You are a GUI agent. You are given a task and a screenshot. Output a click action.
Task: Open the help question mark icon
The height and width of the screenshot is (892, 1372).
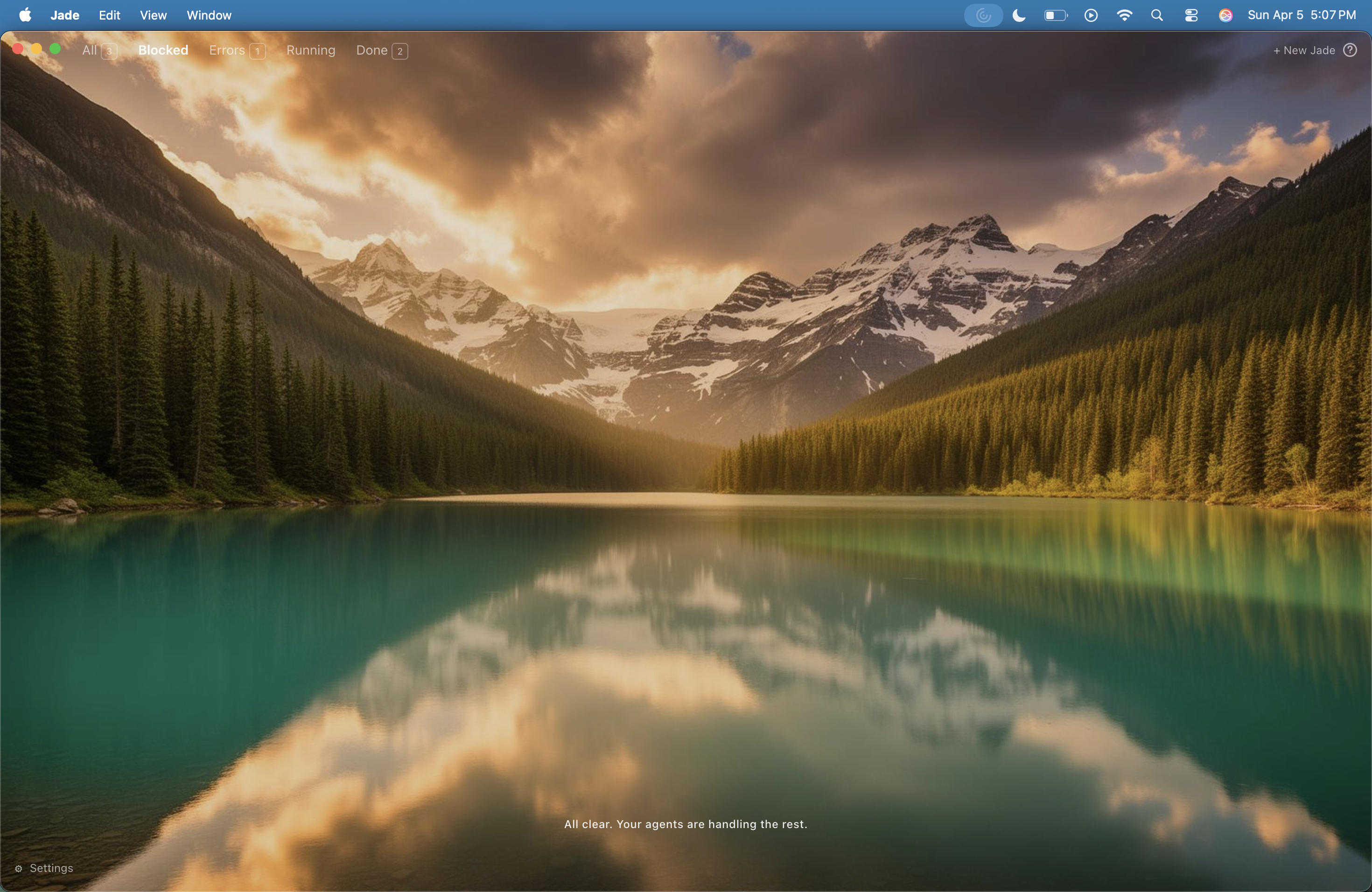[1350, 50]
